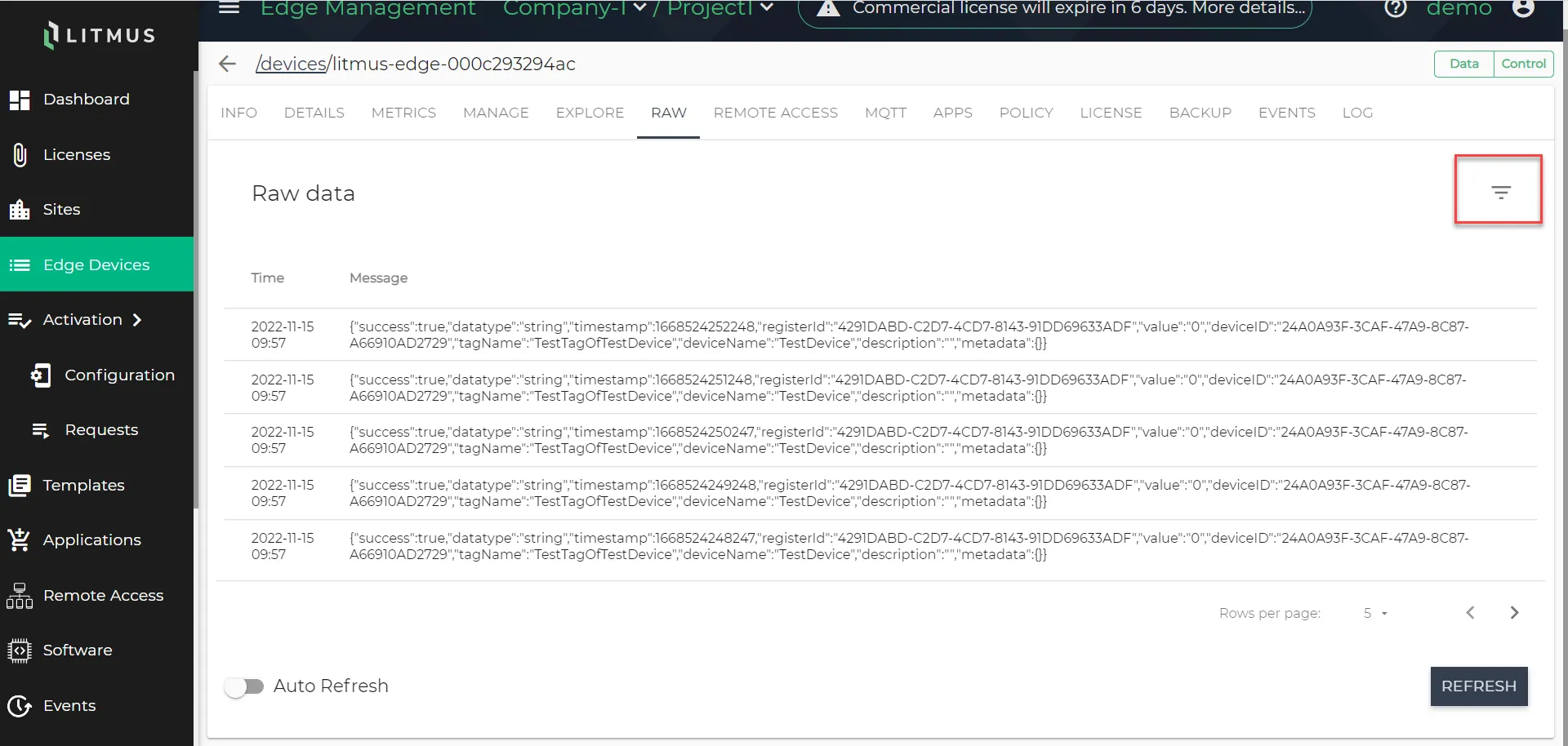The height and width of the screenshot is (746, 1568).
Task: Switch to the BACKUP tab
Action: pos(1200,113)
